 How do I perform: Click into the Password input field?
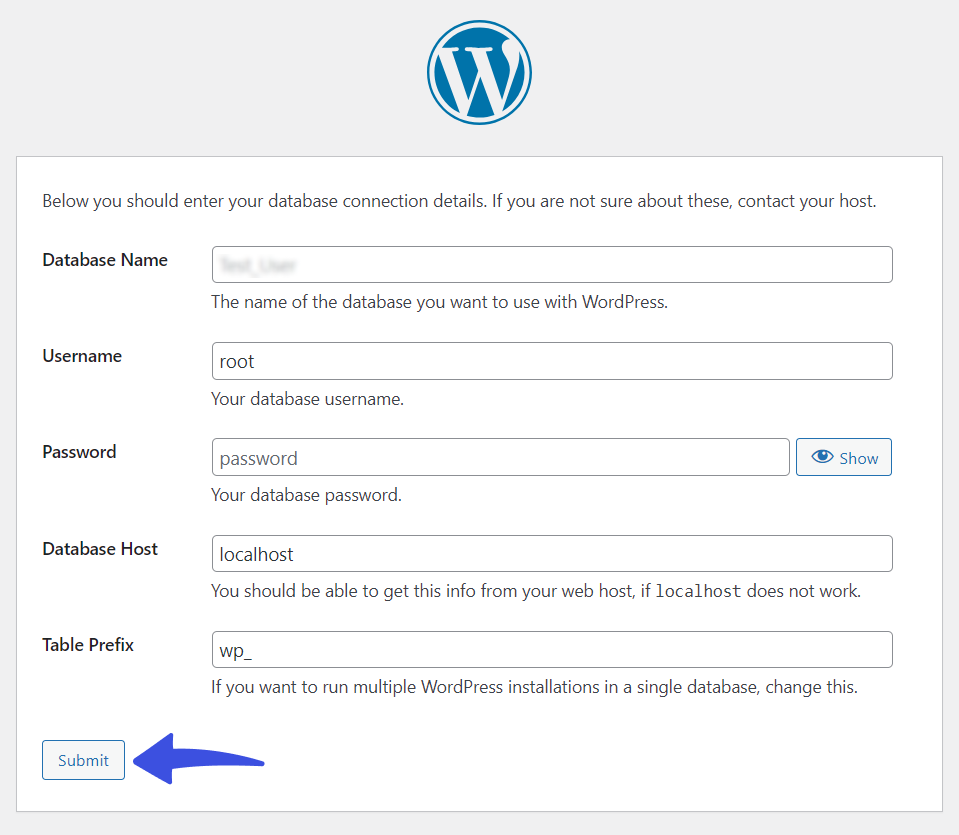500,457
